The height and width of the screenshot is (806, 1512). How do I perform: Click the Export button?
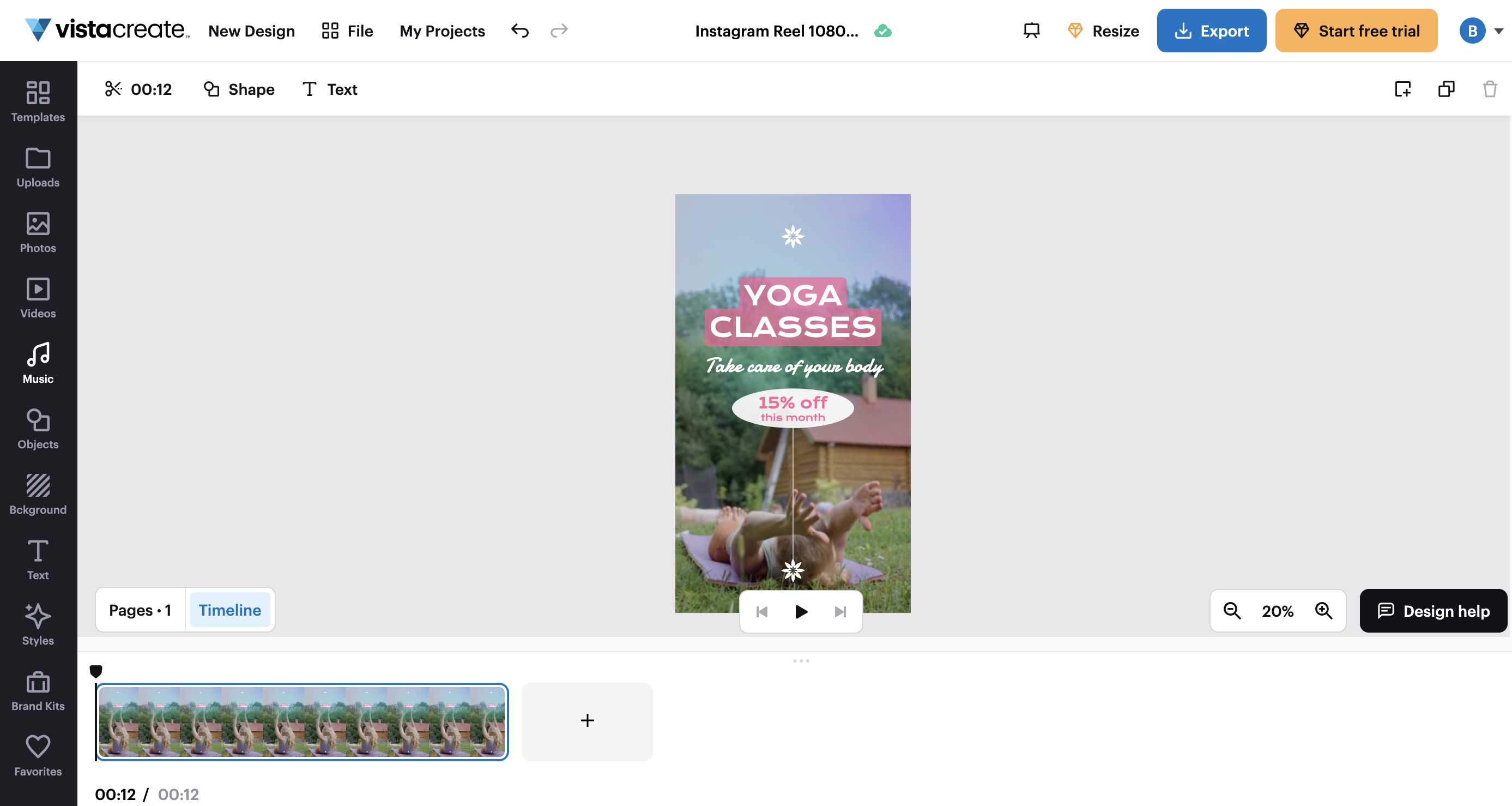(x=1212, y=31)
